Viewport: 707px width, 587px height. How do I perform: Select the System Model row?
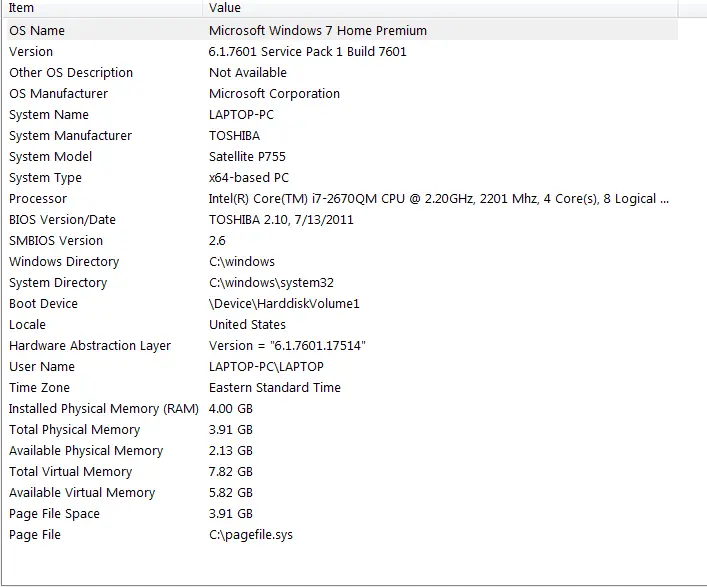pos(343,156)
